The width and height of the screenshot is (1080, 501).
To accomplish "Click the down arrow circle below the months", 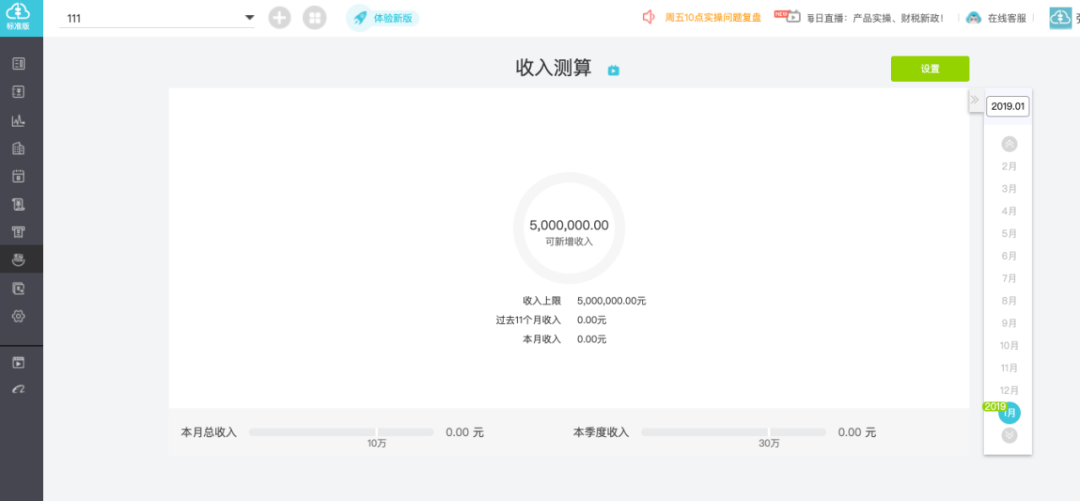I will pos(1009,435).
